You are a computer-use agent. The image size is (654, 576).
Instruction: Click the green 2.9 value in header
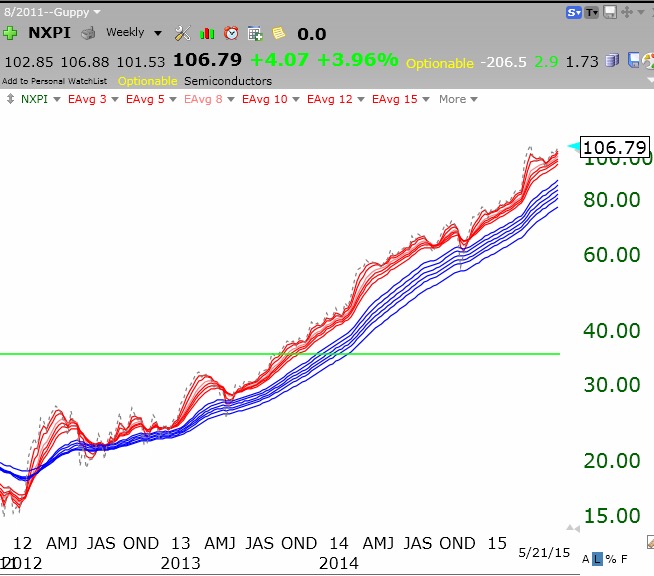coord(546,62)
